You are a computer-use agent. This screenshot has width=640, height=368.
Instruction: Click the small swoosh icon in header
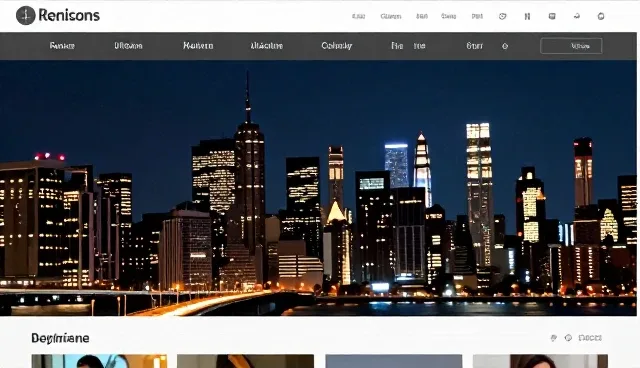click(577, 16)
